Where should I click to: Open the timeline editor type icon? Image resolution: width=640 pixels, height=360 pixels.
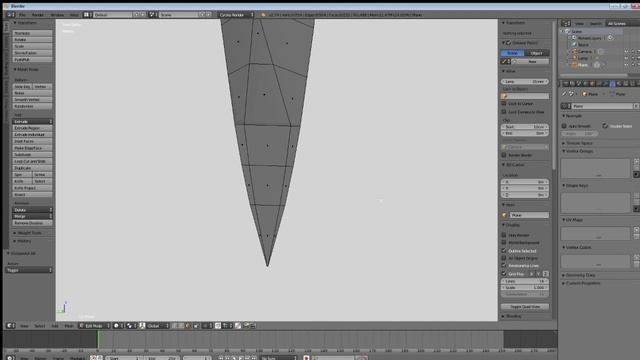point(10,358)
